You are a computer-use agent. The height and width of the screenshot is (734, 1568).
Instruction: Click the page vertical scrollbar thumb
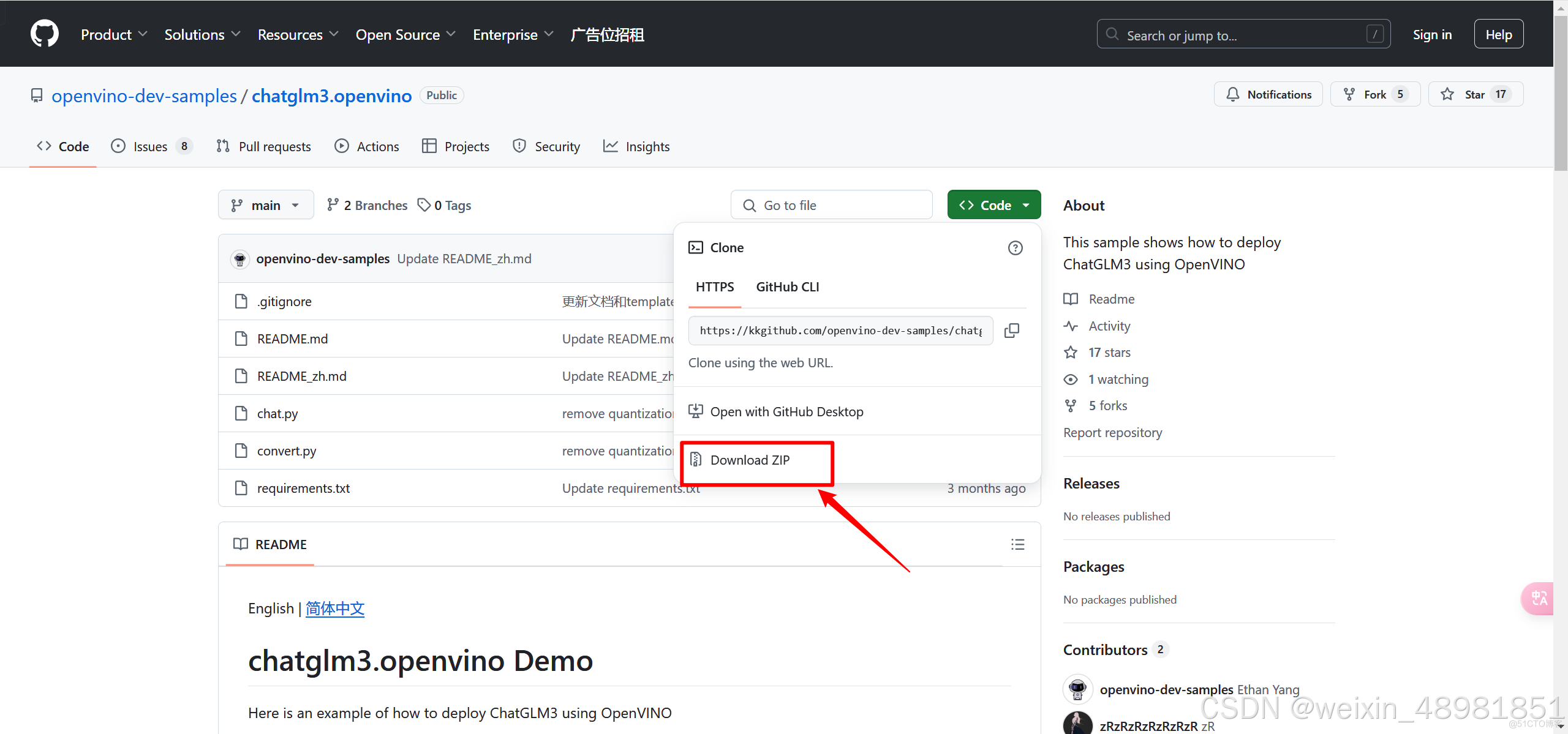point(1561,92)
